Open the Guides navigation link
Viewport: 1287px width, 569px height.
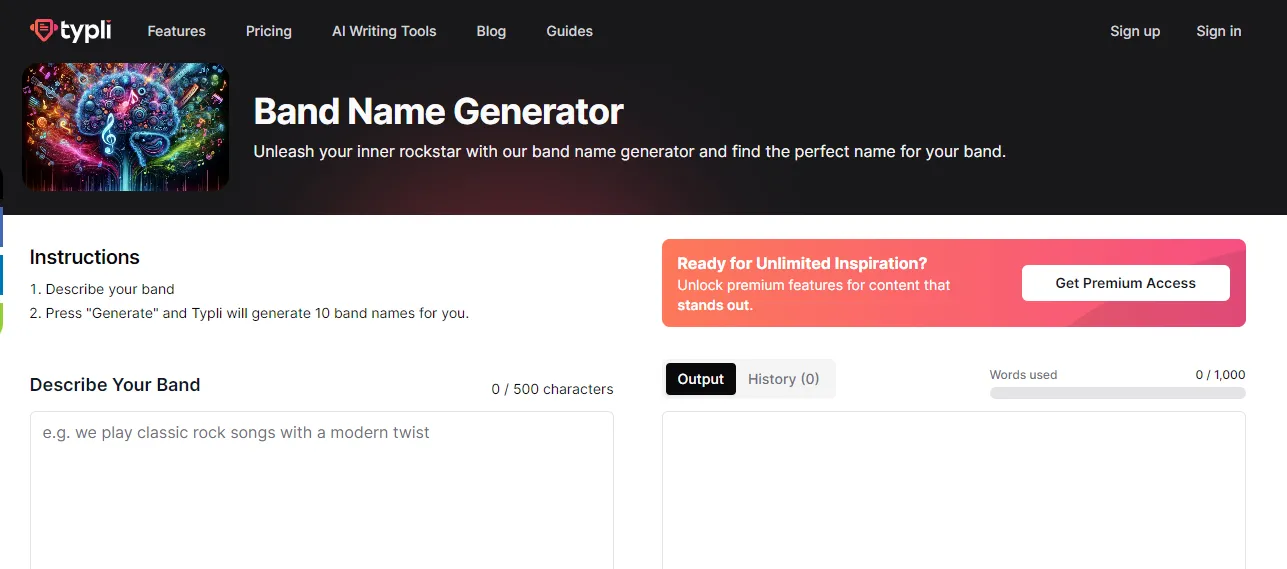[x=569, y=31]
